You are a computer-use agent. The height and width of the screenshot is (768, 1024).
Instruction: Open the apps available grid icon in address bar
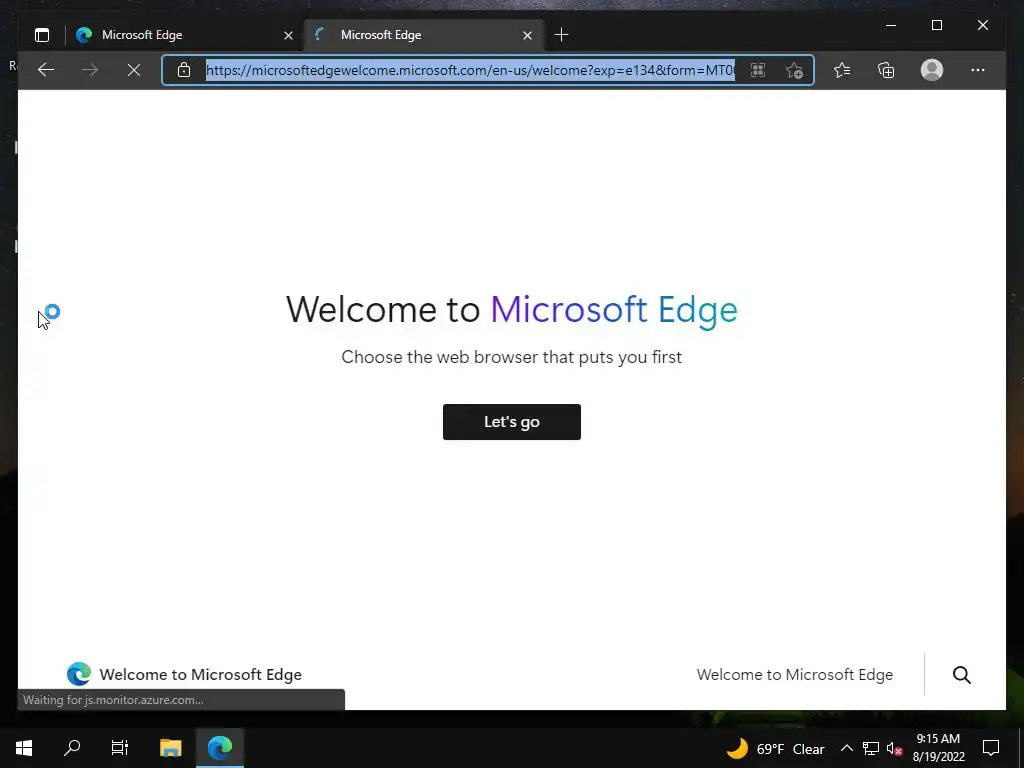pyautogui.click(x=758, y=70)
